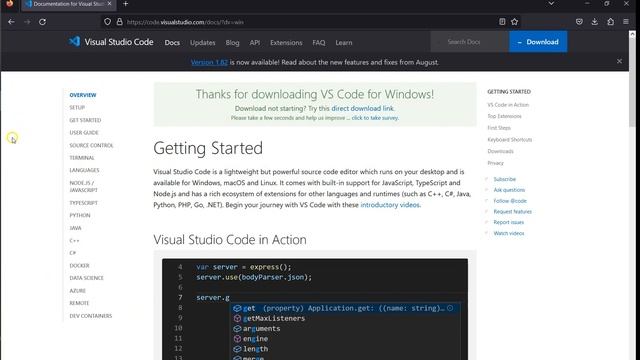The width and height of the screenshot is (640, 360).
Task: Select Get Started in the left sidebar
Action: [85, 120]
